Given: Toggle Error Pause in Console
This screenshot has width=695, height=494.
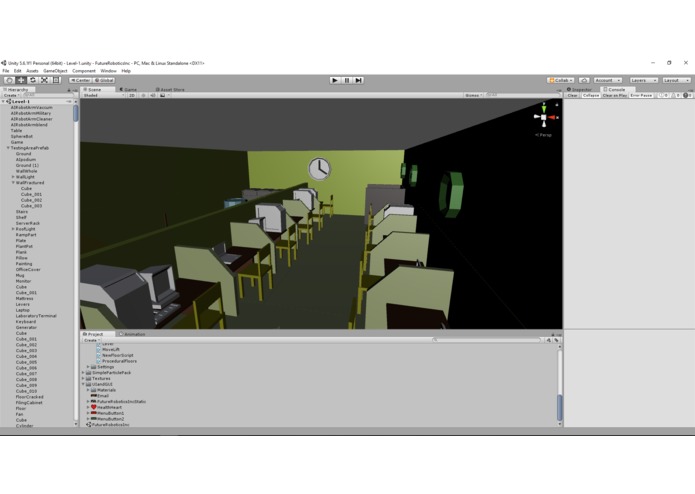Looking at the screenshot, I should click(x=641, y=95).
